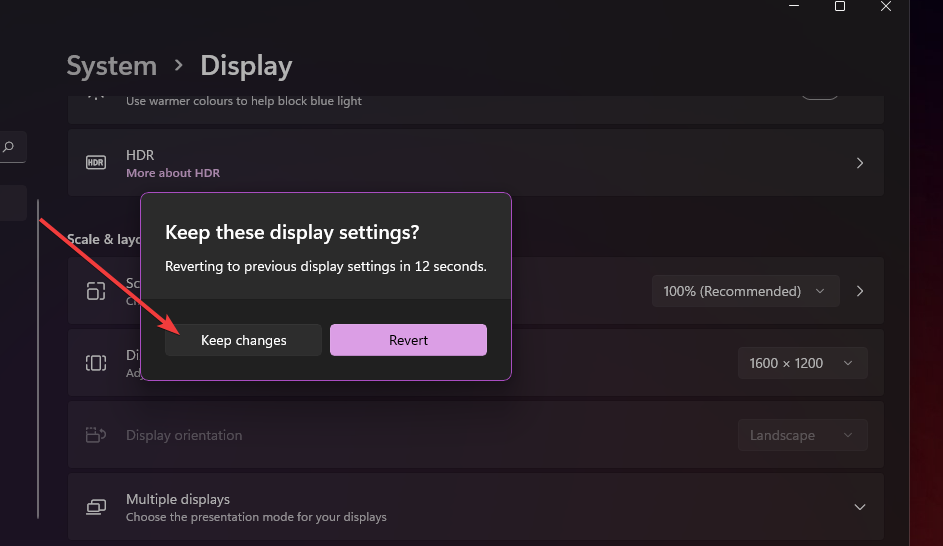Open the 100% (Recommended) scale dropdown

click(x=745, y=291)
